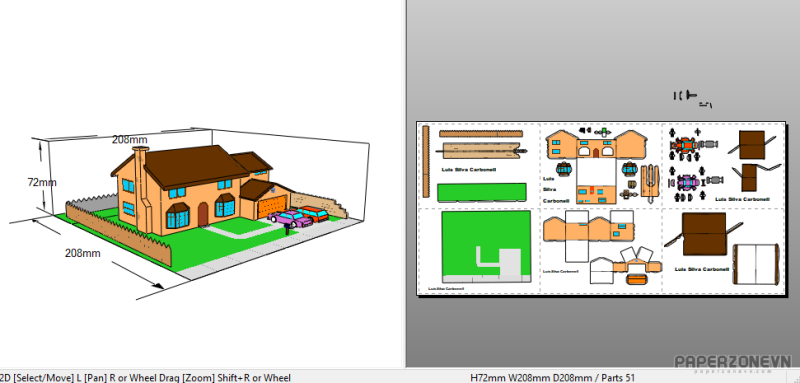Click the divider between 3D and 2D panes
The image size is (800, 383).
point(406,184)
